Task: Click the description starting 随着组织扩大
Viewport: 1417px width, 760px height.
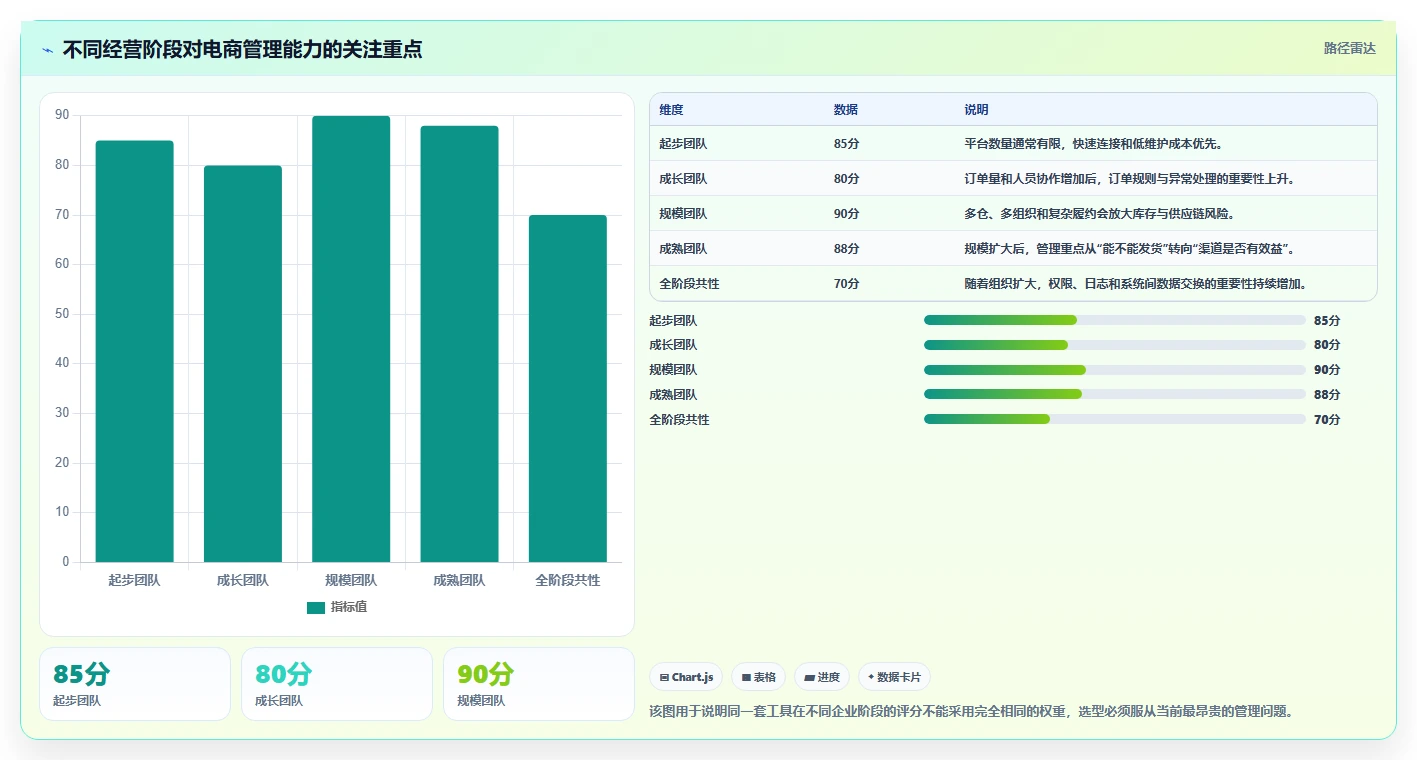Action: click(x=1136, y=284)
